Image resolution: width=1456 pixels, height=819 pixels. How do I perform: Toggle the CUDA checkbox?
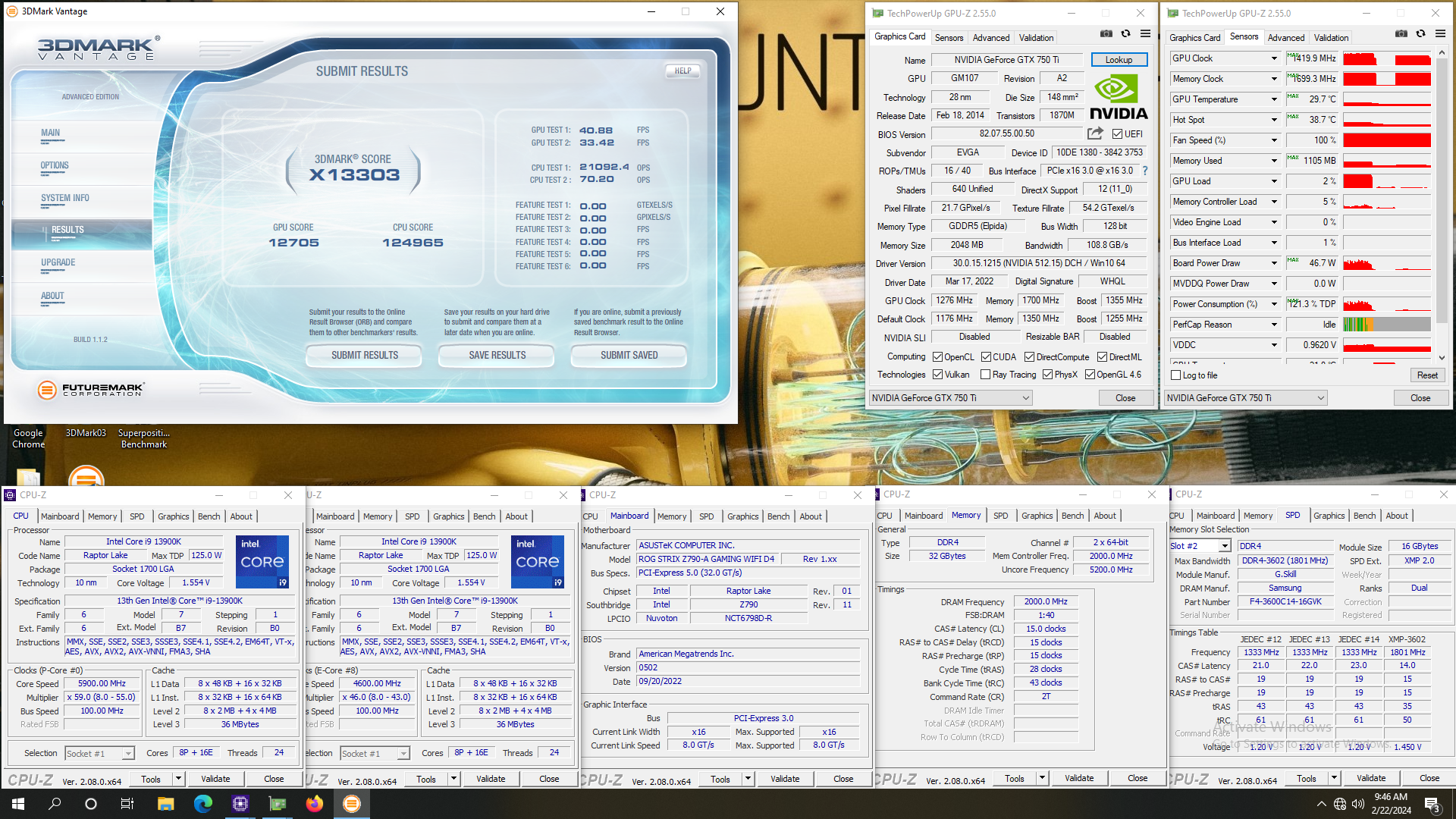tap(986, 357)
